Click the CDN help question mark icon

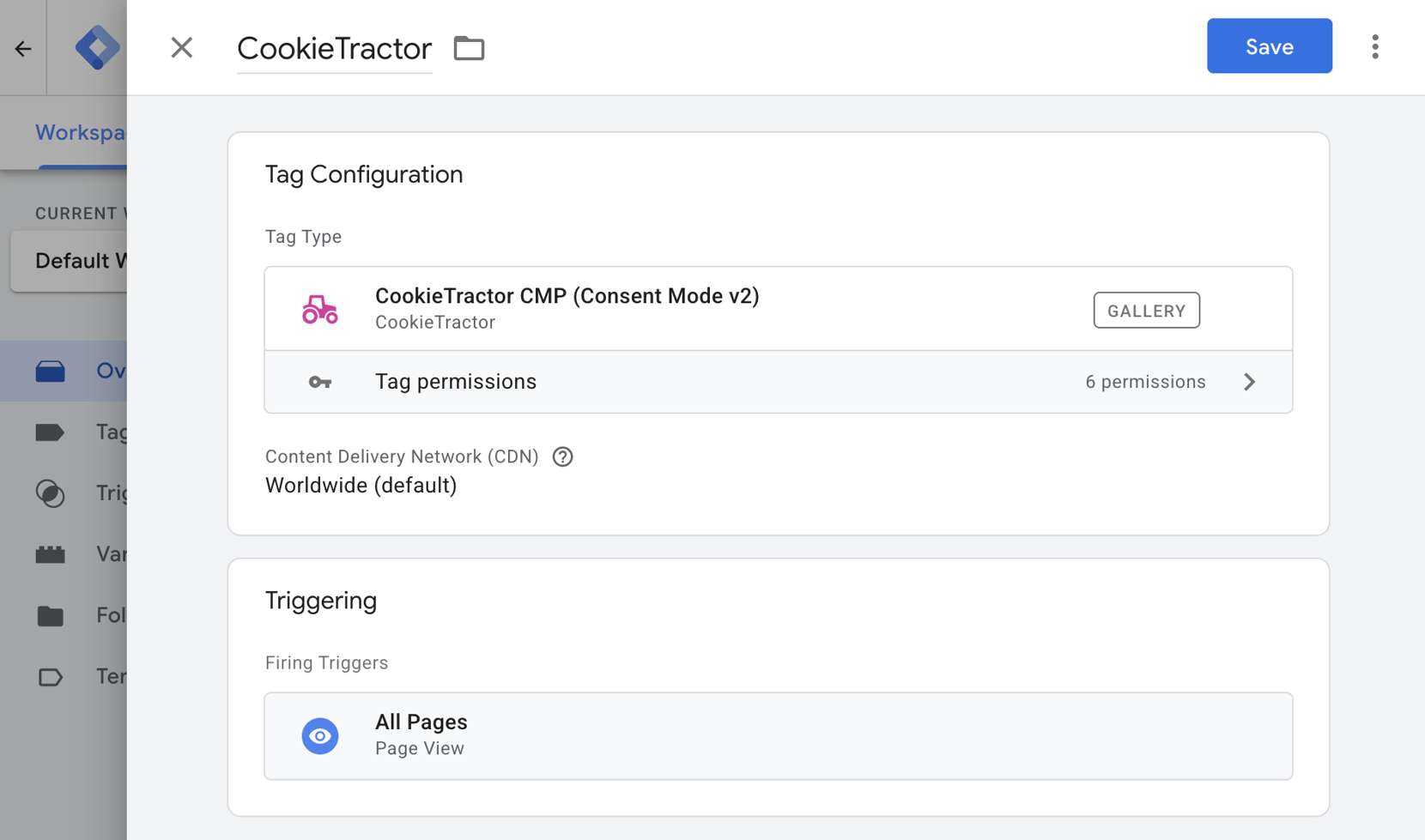(562, 456)
